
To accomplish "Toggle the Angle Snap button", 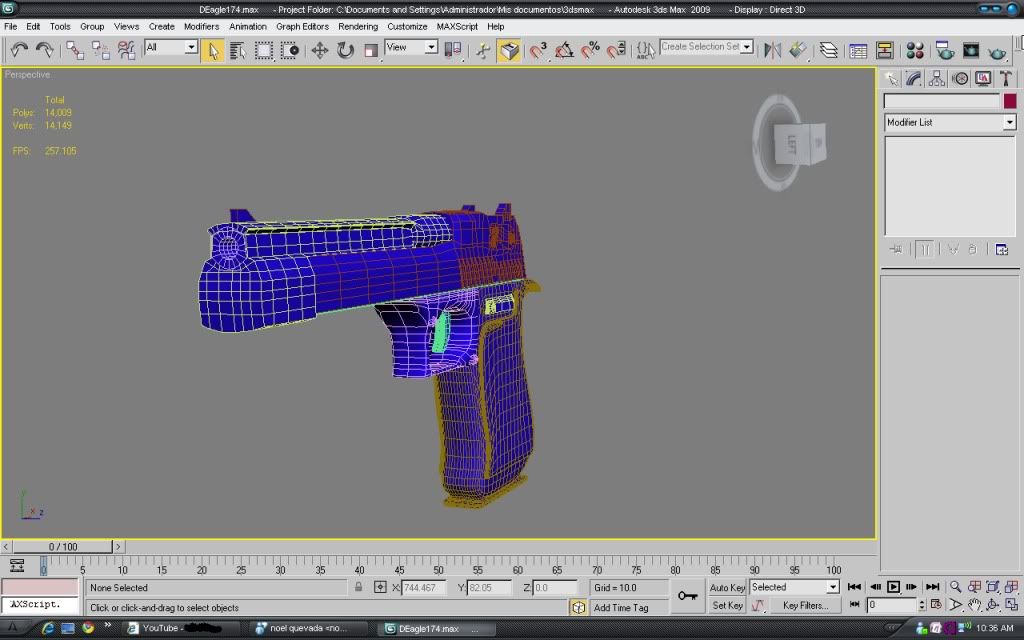I will point(565,49).
